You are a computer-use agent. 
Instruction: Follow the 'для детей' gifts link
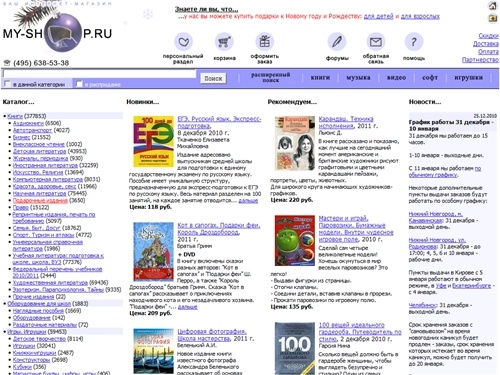pyautogui.click(x=378, y=16)
